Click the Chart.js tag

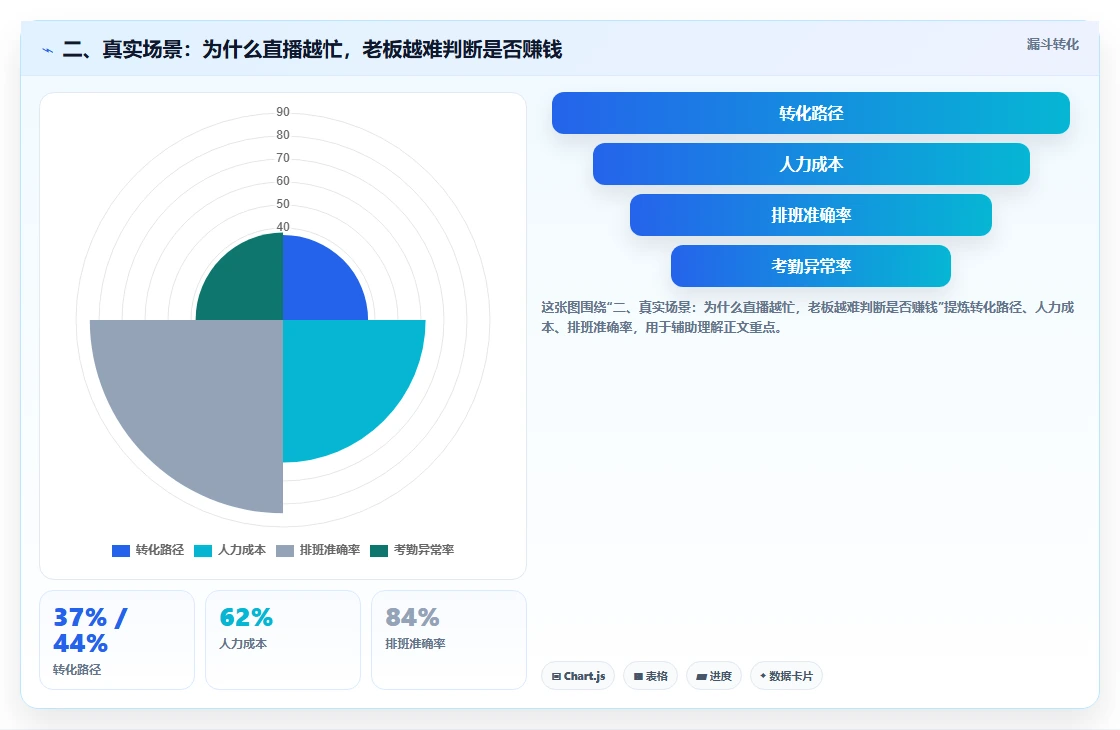(578, 676)
